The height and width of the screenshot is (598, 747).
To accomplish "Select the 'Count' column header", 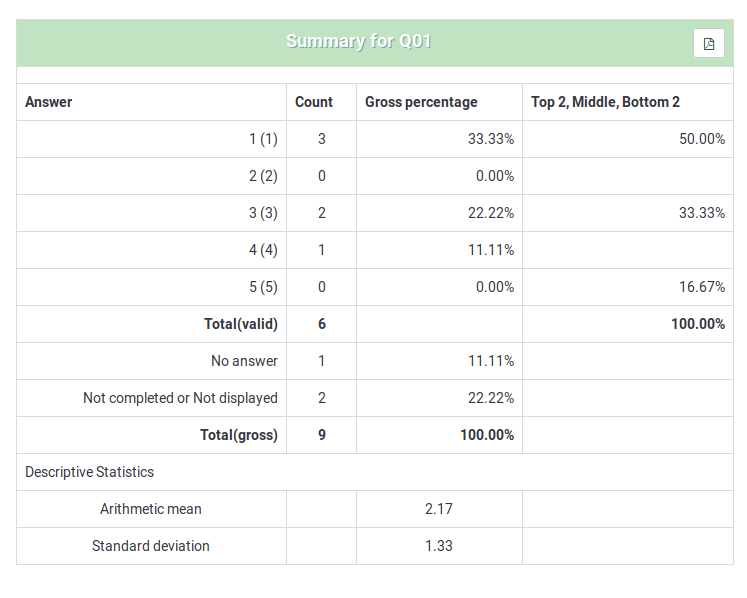I will coord(314,102).
